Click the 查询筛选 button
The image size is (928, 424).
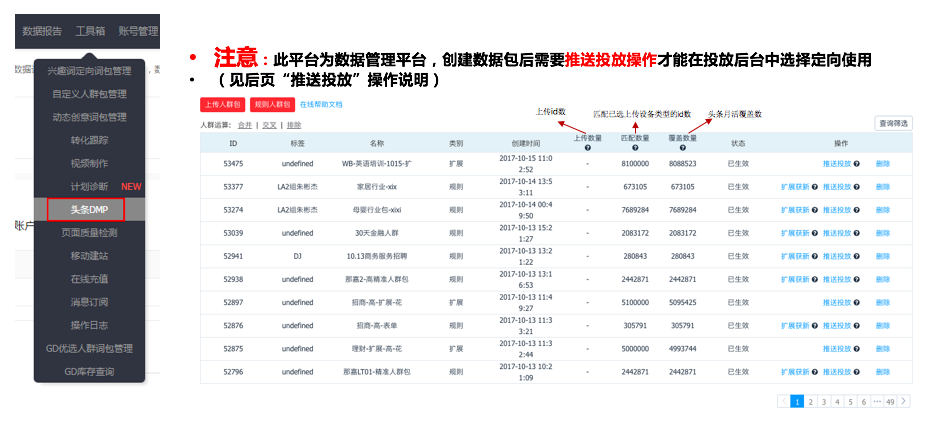pos(893,123)
